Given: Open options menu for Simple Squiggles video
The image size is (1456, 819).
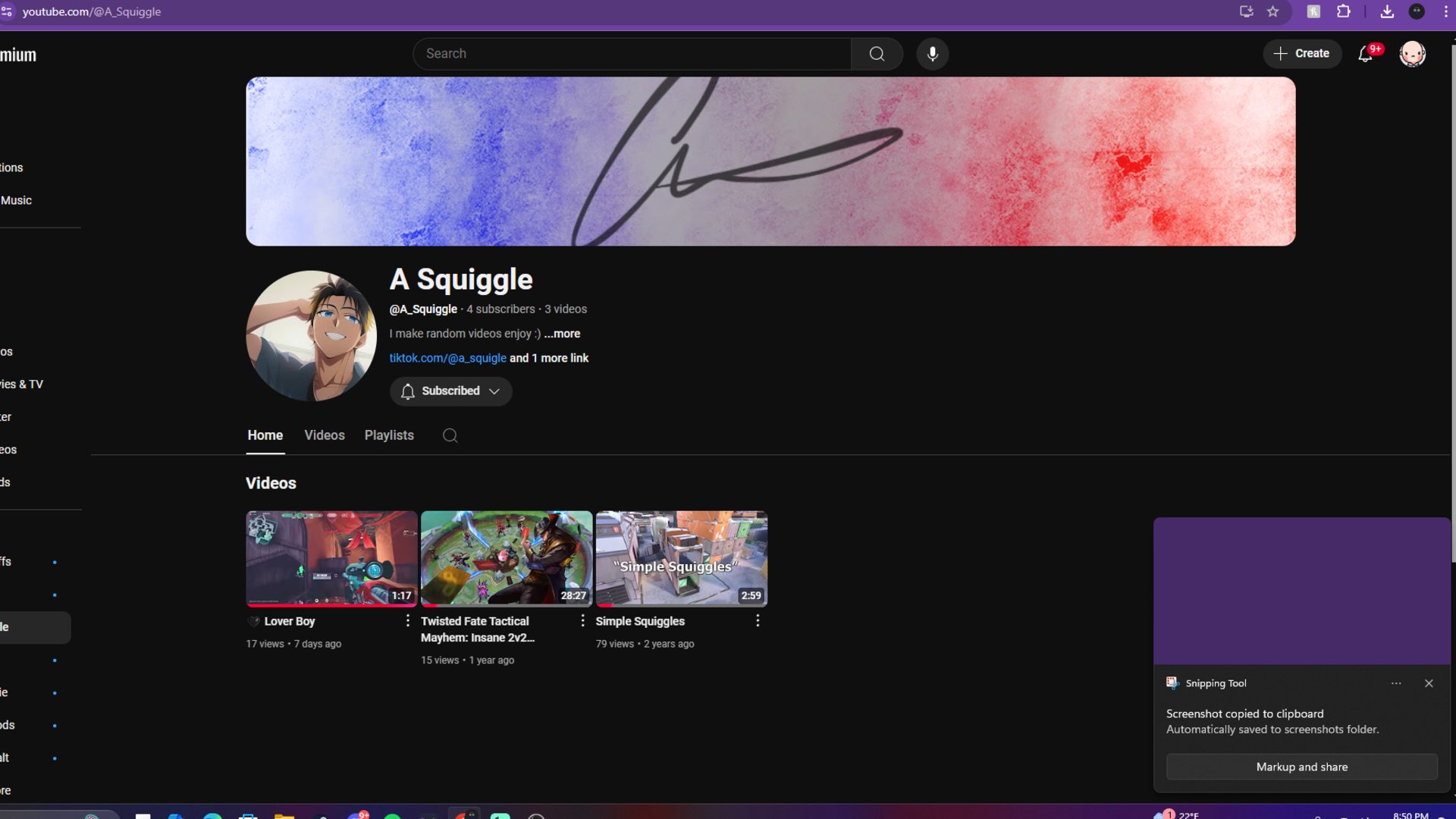Looking at the screenshot, I should (758, 621).
